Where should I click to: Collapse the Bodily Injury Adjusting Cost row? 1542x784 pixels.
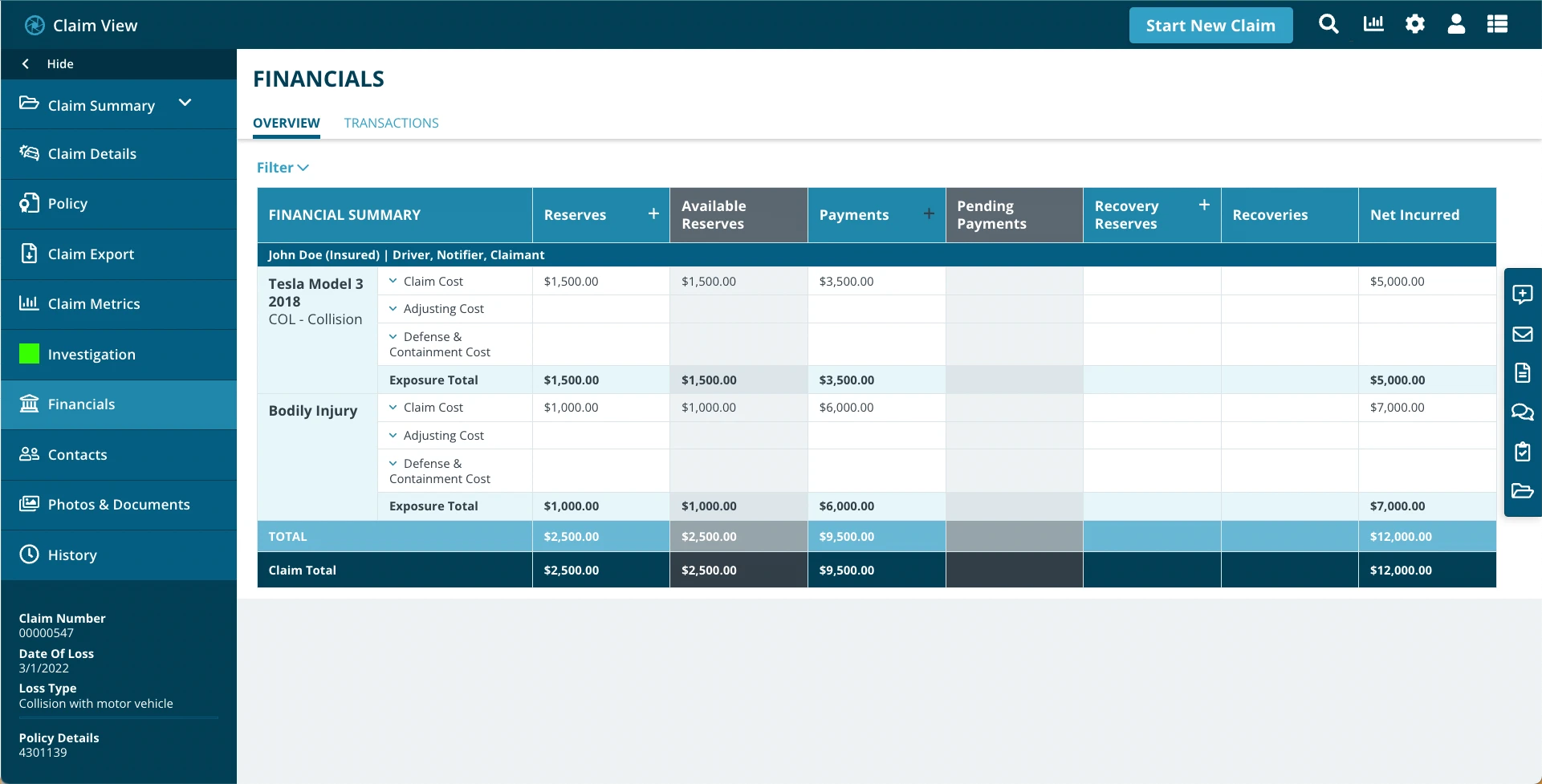click(x=393, y=435)
